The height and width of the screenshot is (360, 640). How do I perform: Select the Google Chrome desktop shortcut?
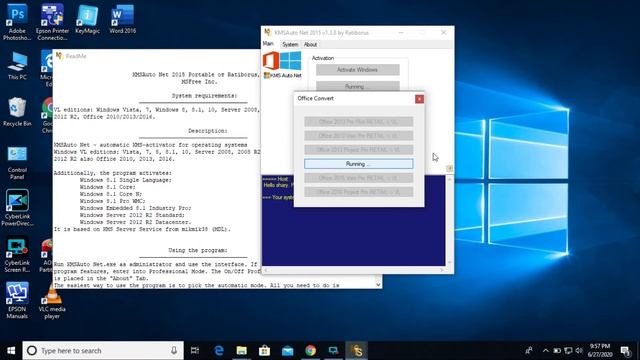pyautogui.click(x=47, y=115)
